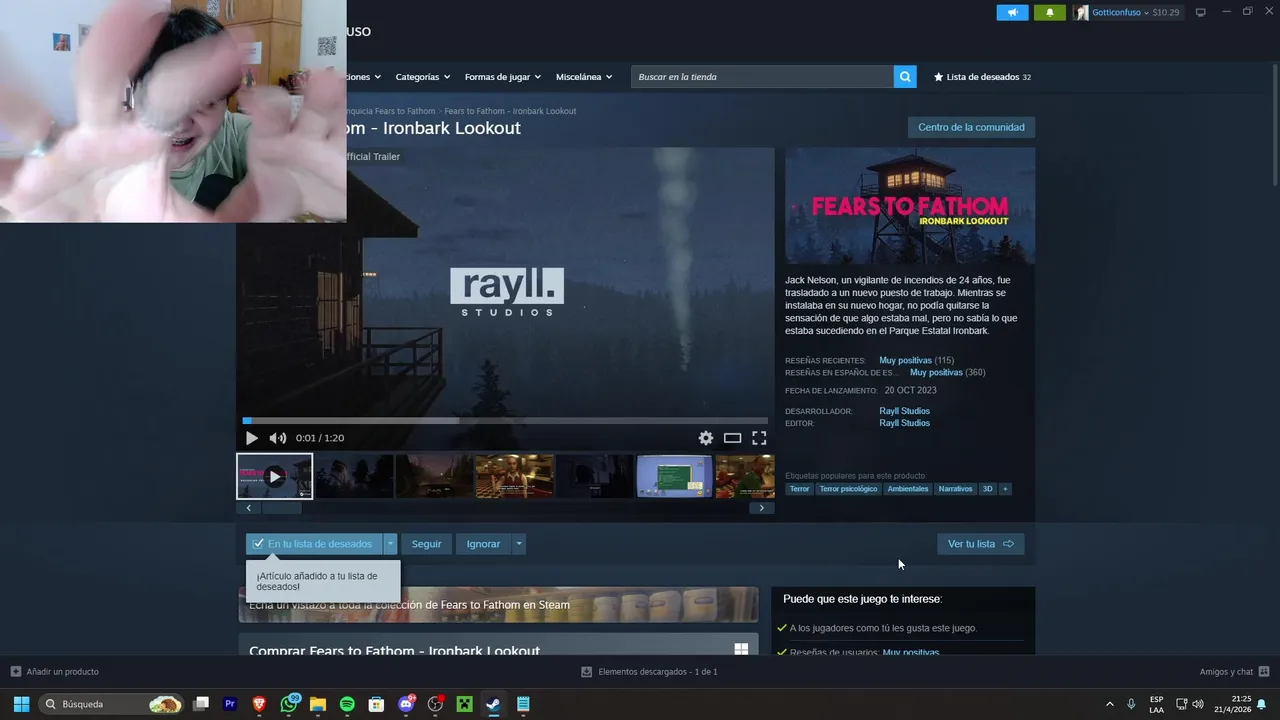Open Centro de la comunidad
This screenshot has height=720, width=1280.
click(x=971, y=127)
